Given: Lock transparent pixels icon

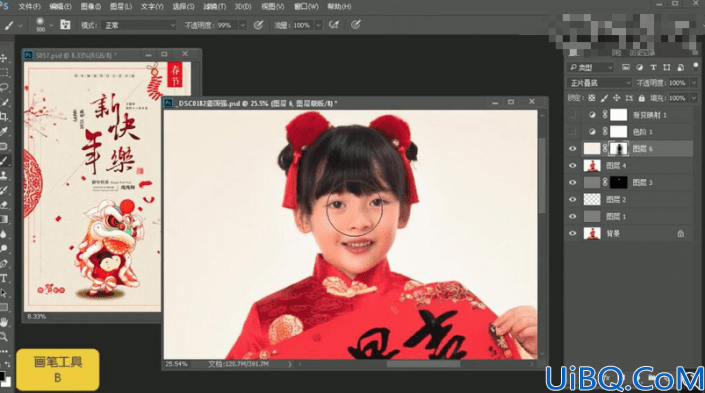Looking at the screenshot, I should 592,98.
